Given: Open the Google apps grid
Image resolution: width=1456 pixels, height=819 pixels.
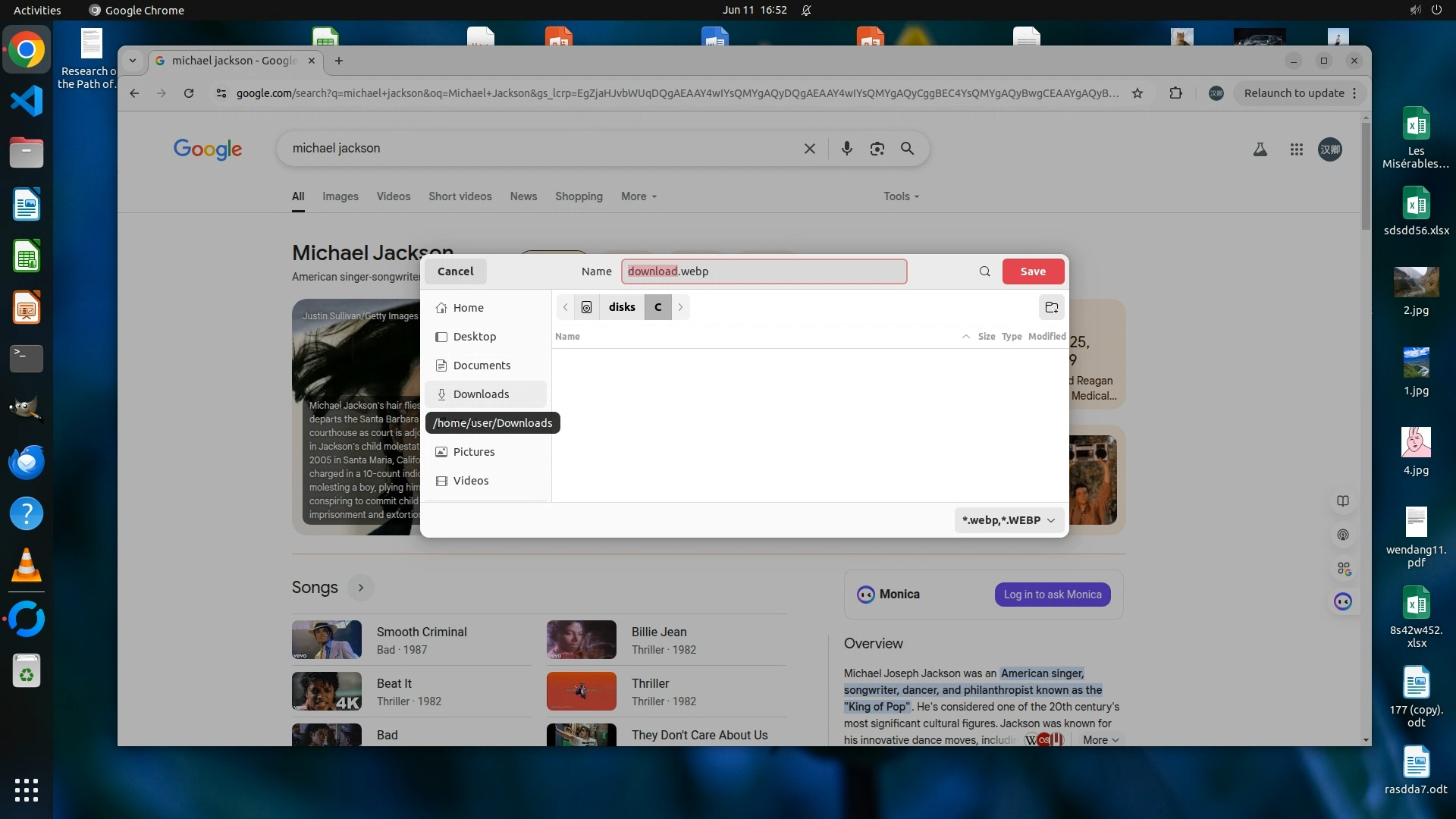Looking at the screenshot, I should (x=1296, y=149).
